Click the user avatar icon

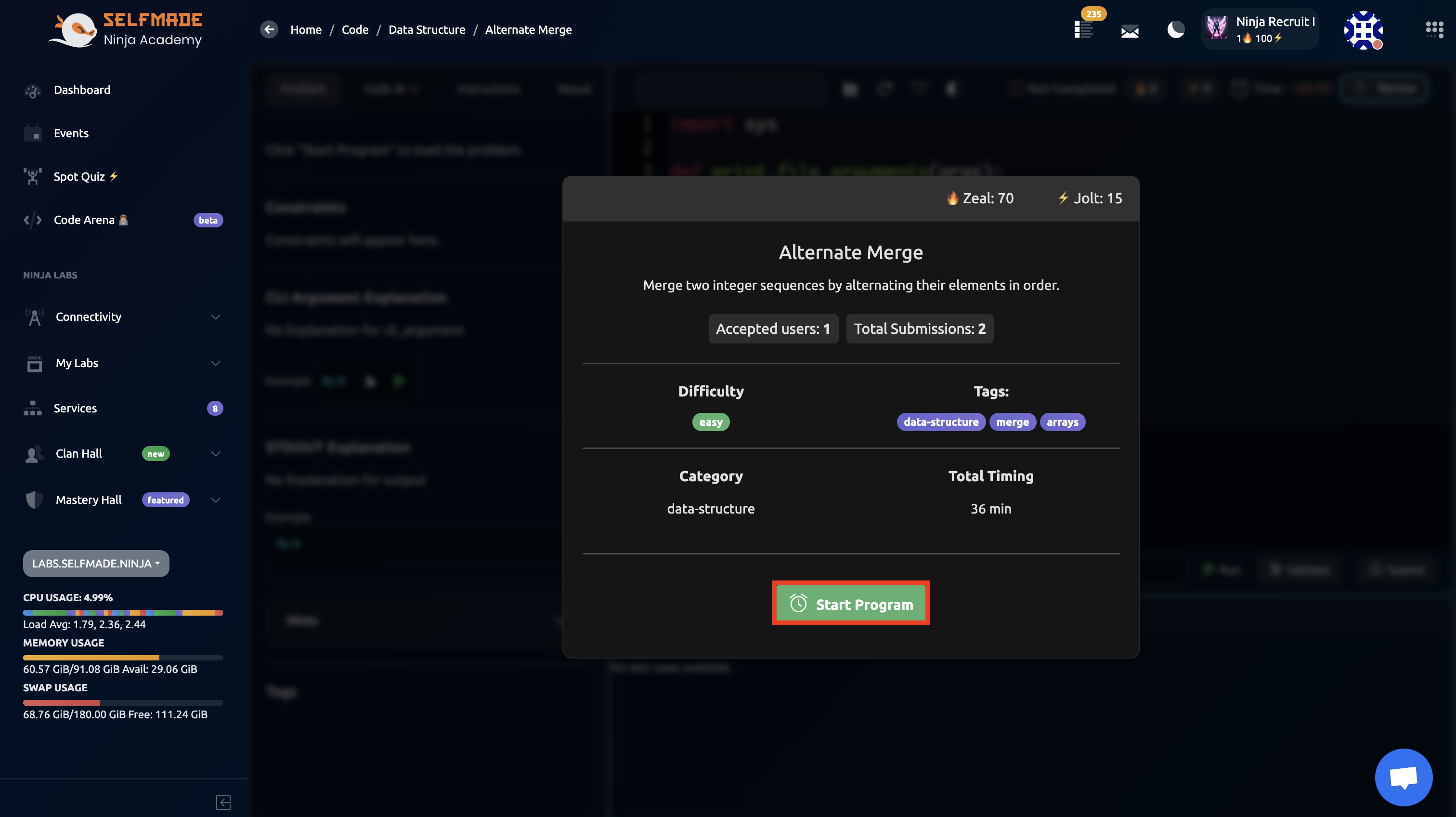pyautogui.click(x=1363, y=30)
